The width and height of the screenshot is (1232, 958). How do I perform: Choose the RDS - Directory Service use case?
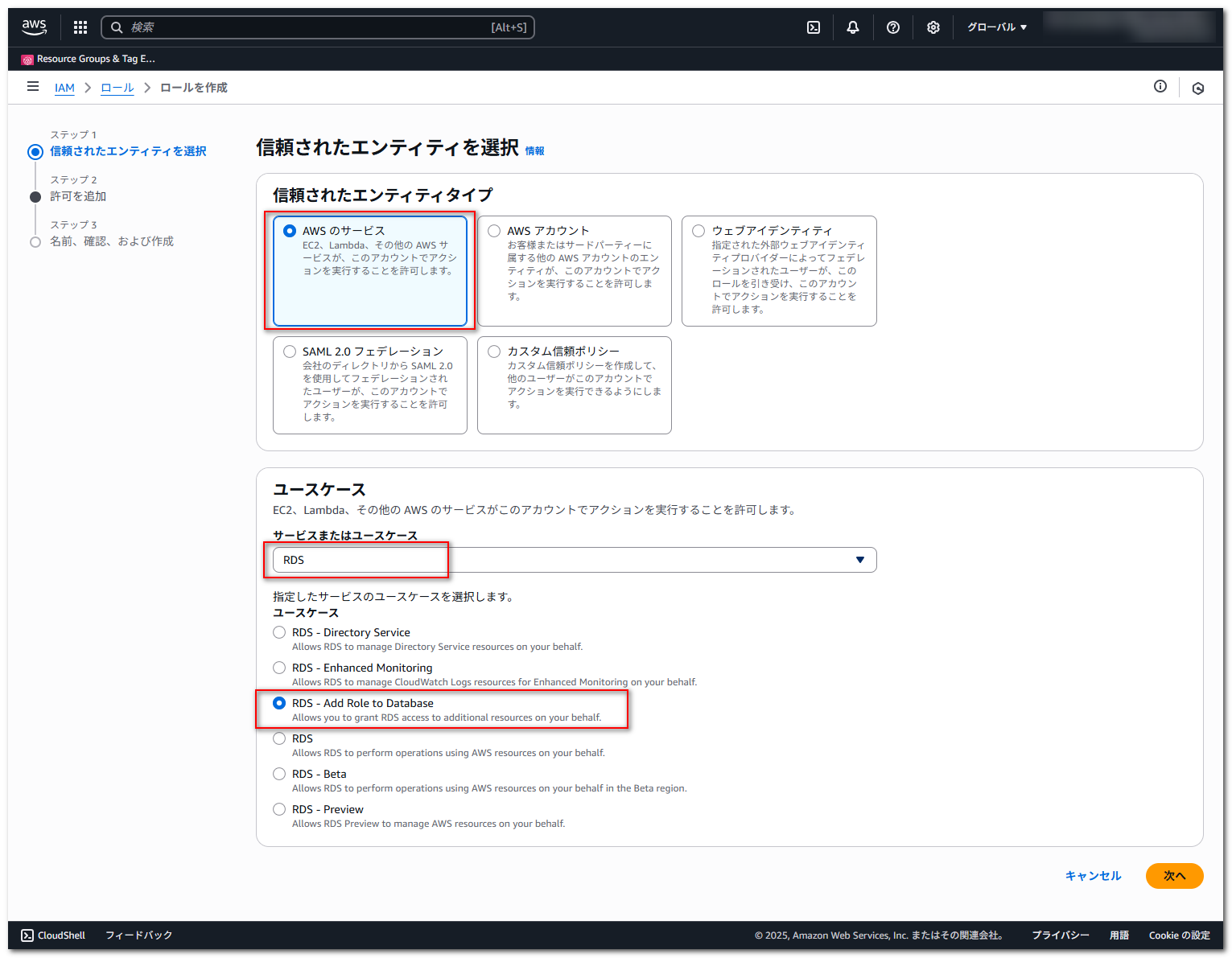click(x=279, y=632)
